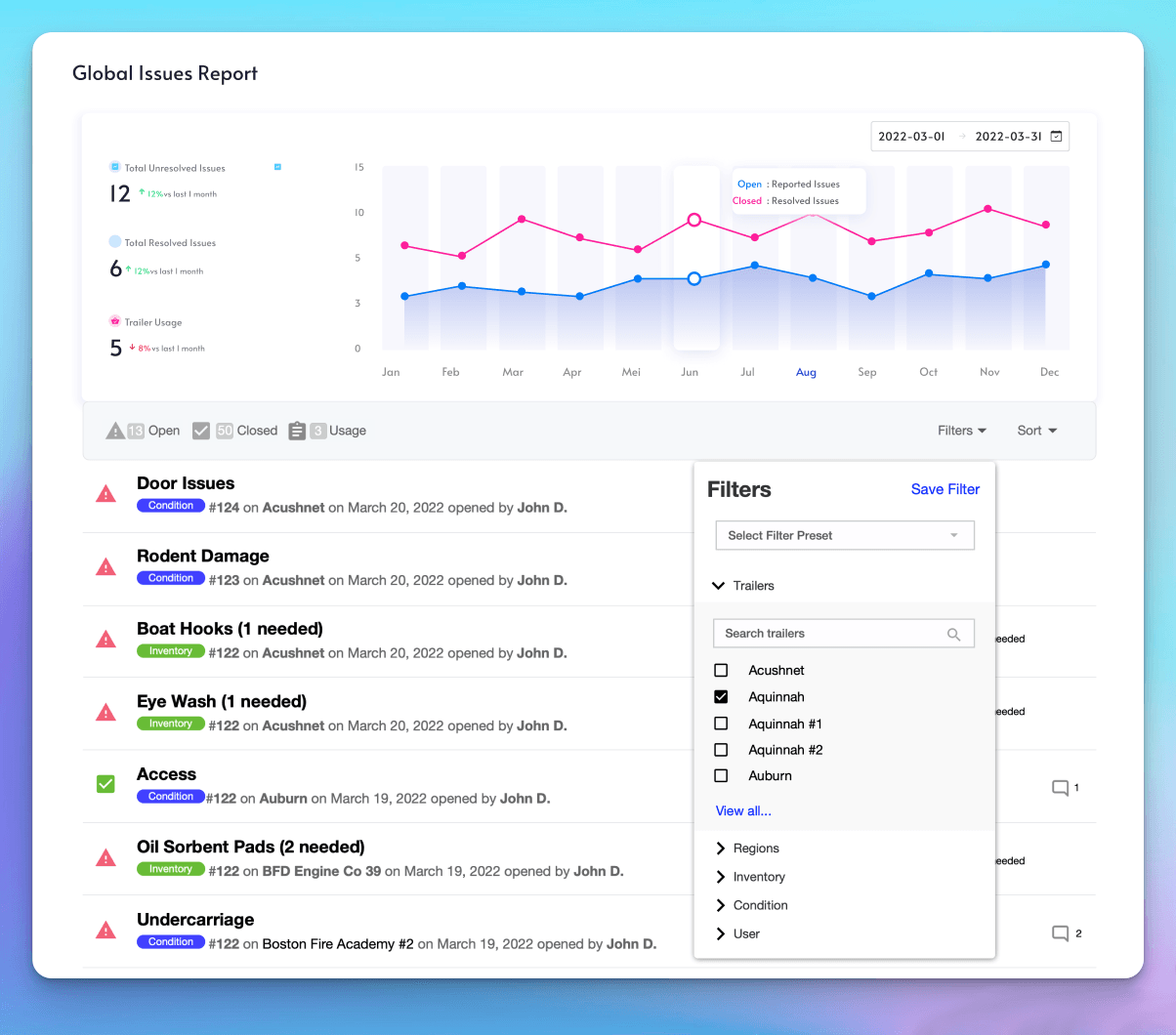Check the Auburn trailer checkbox

721,776
